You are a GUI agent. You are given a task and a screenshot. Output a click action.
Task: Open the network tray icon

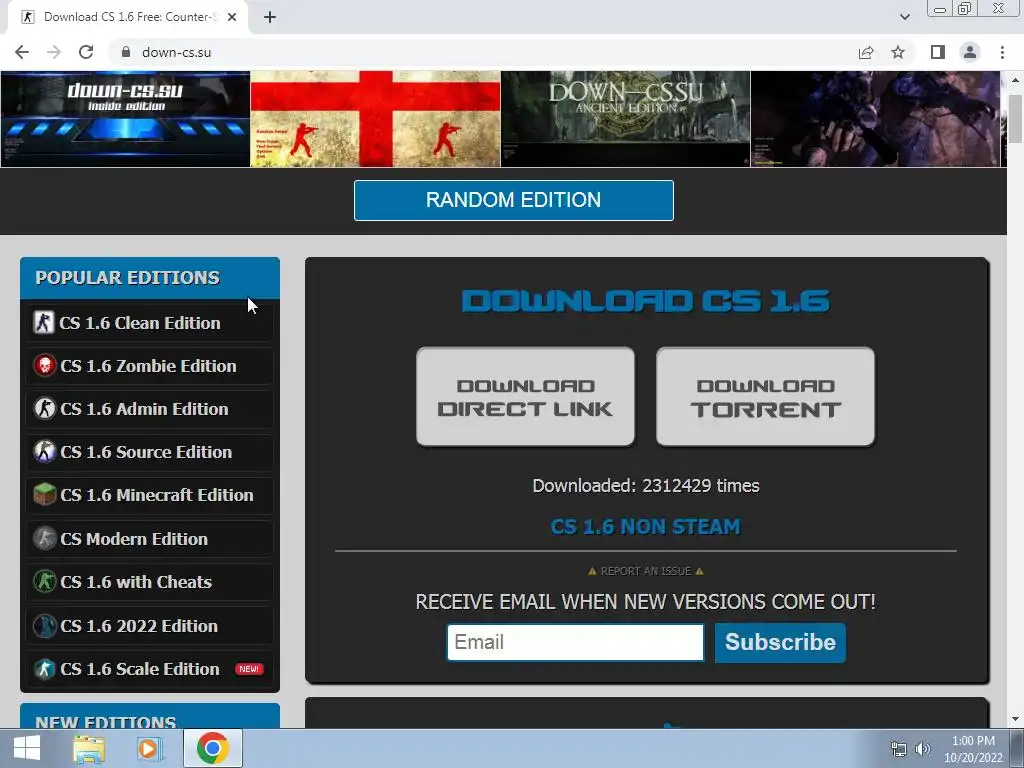coord(899,749)
